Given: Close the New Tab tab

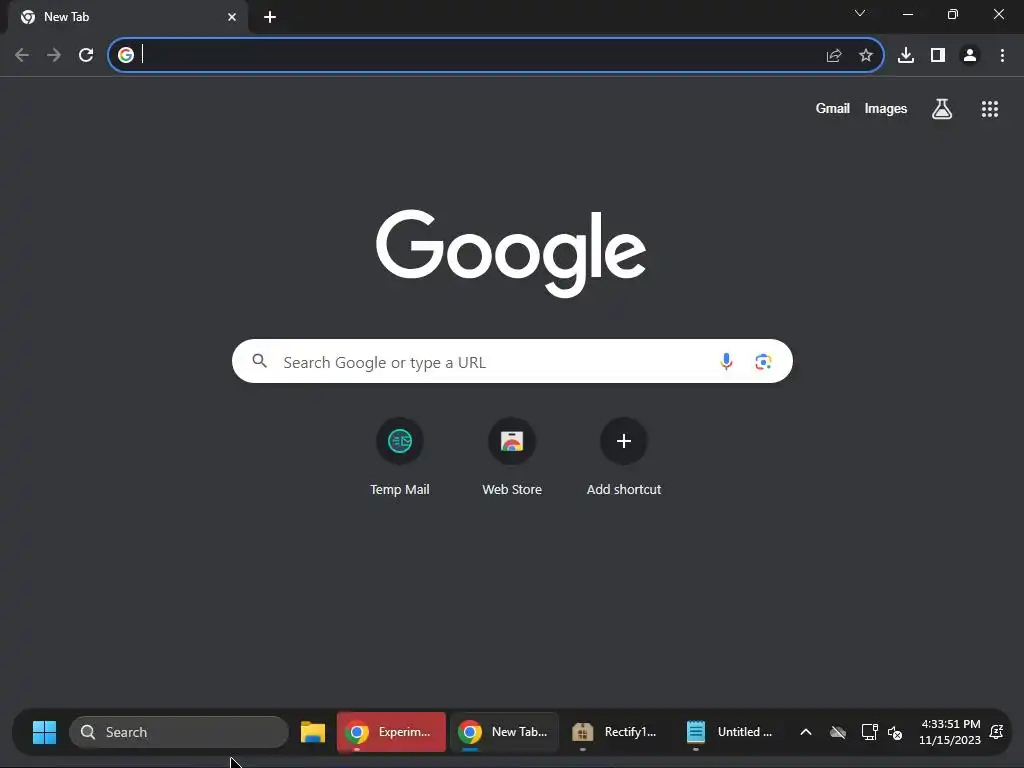Looking at the screenshot, I should pos(232,17).
